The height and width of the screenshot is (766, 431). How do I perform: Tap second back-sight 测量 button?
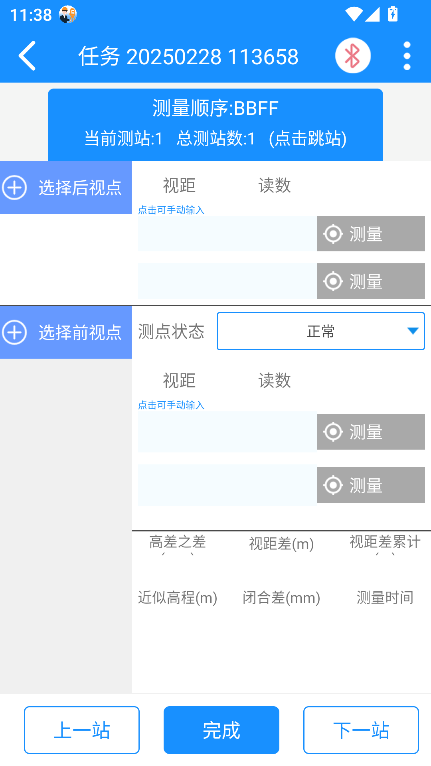[x=371, y=281]
